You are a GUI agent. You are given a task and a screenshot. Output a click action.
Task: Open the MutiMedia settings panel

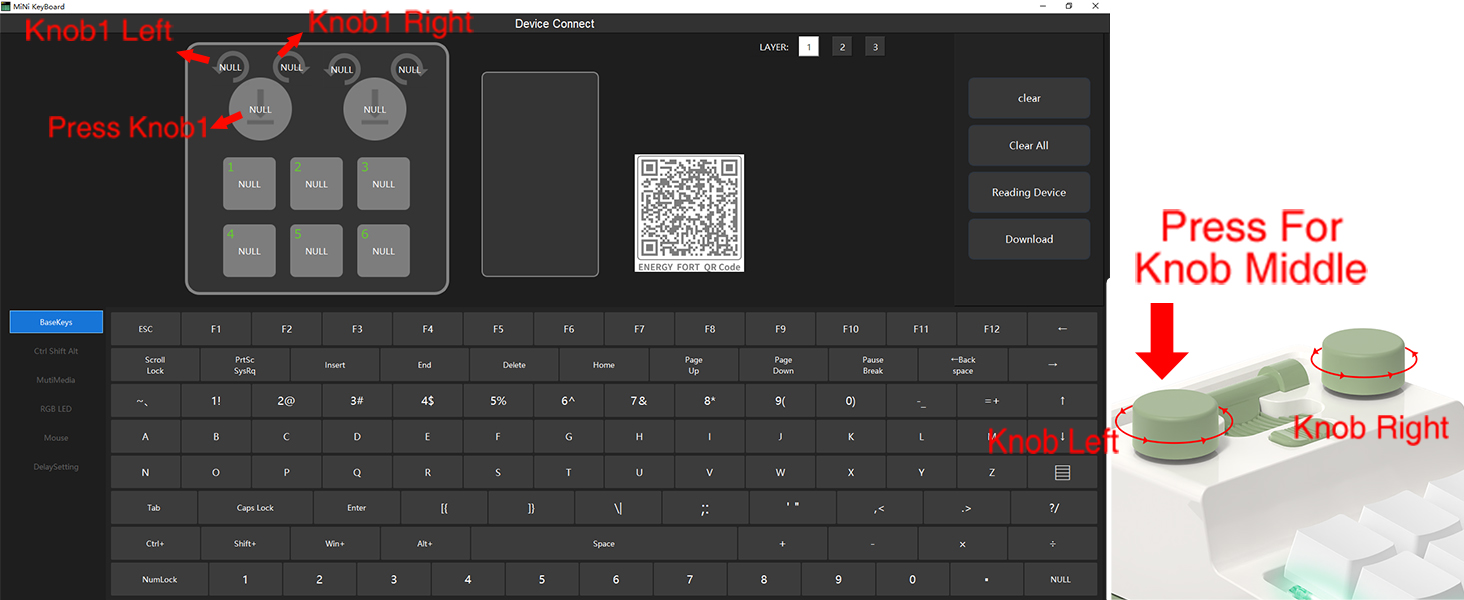[55, 380]
